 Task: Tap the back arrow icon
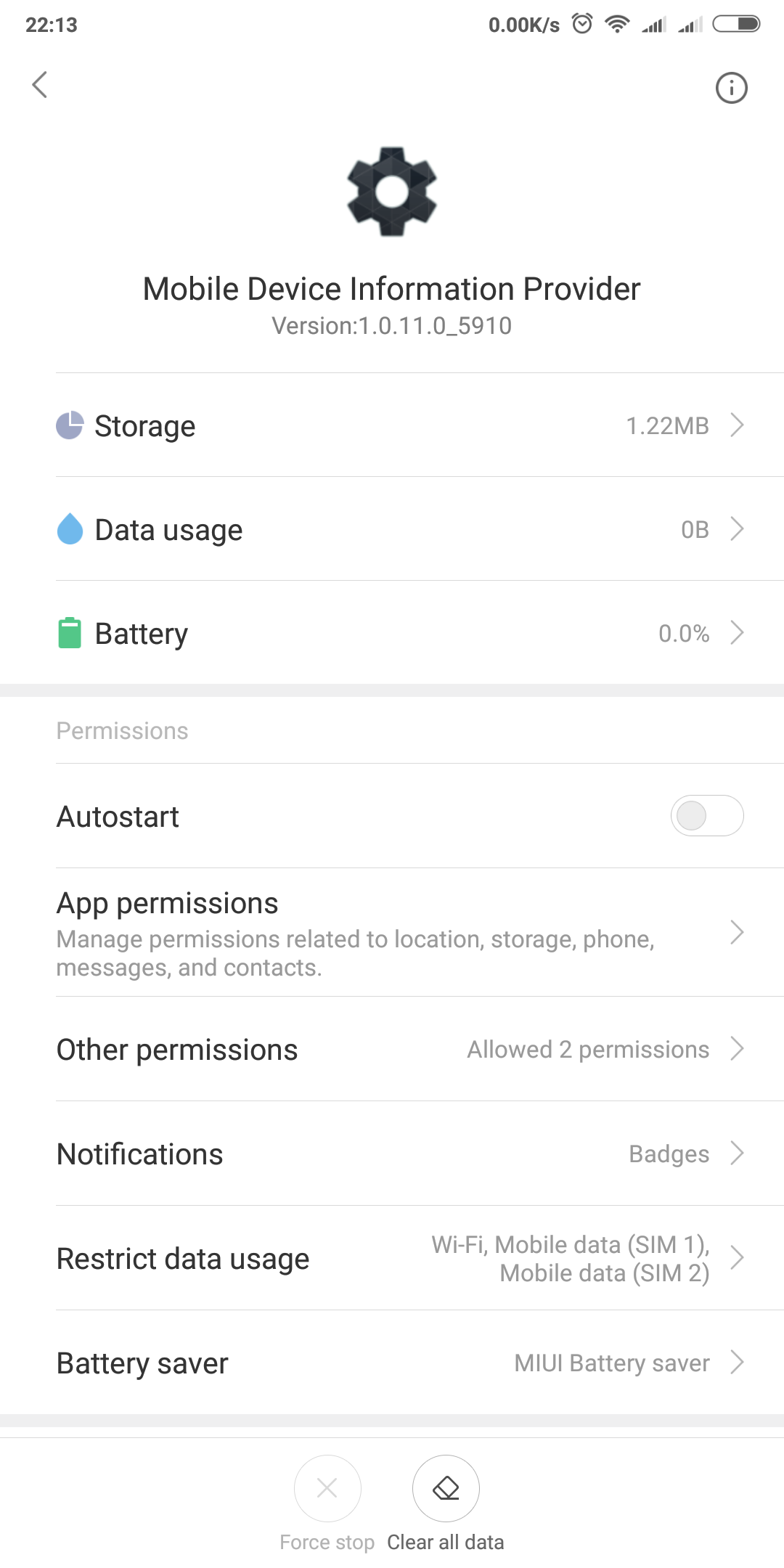click(x=40, y=85)
